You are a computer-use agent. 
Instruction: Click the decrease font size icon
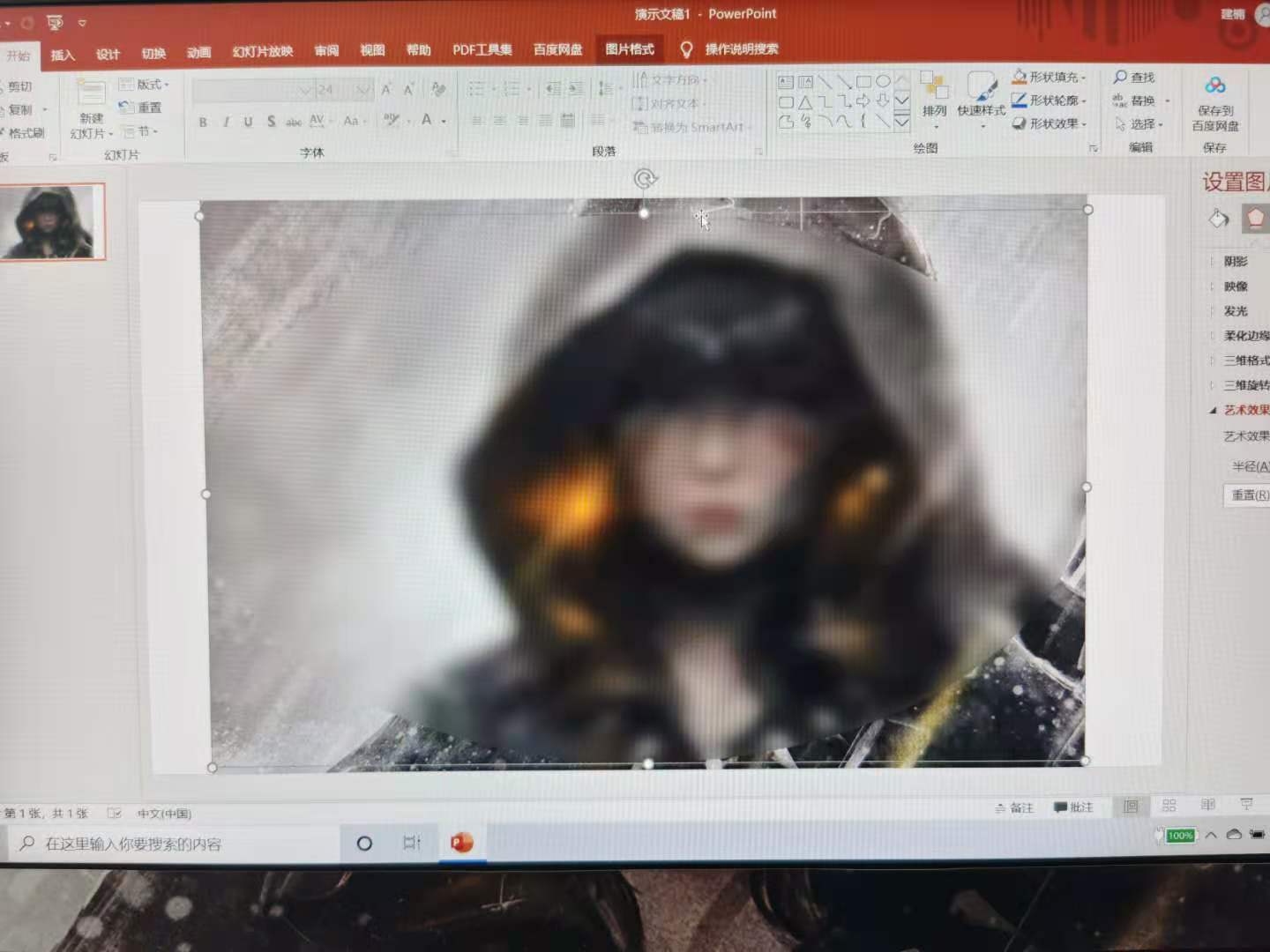pos(408,90)
